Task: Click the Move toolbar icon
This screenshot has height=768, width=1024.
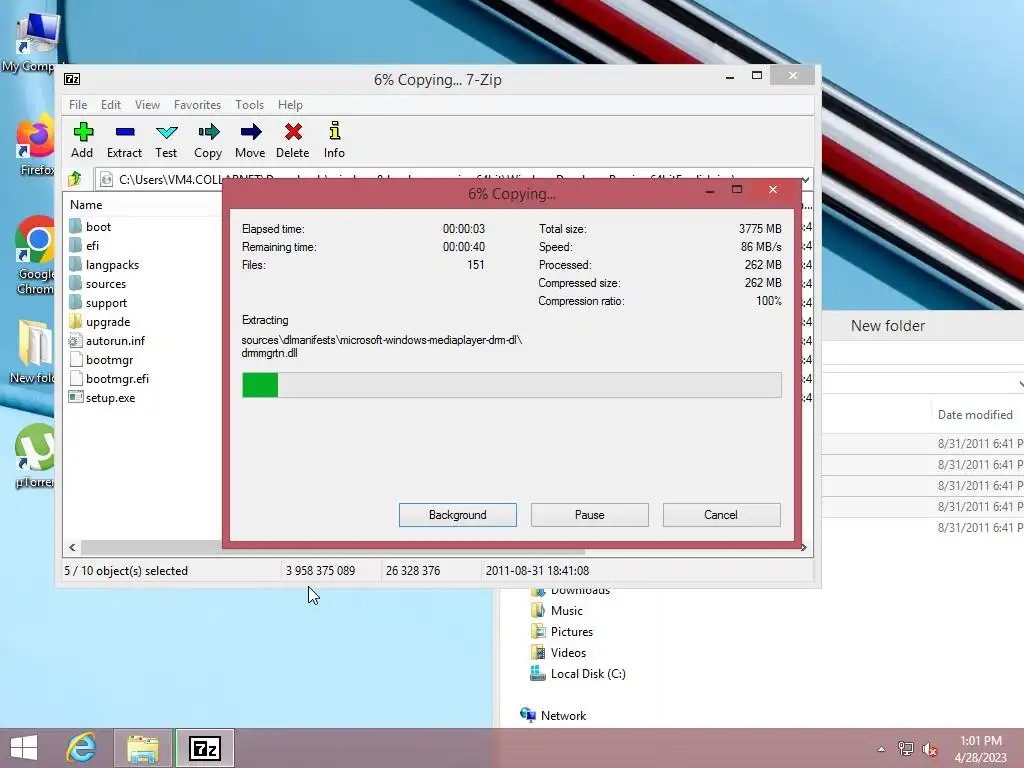Action: 250,133
